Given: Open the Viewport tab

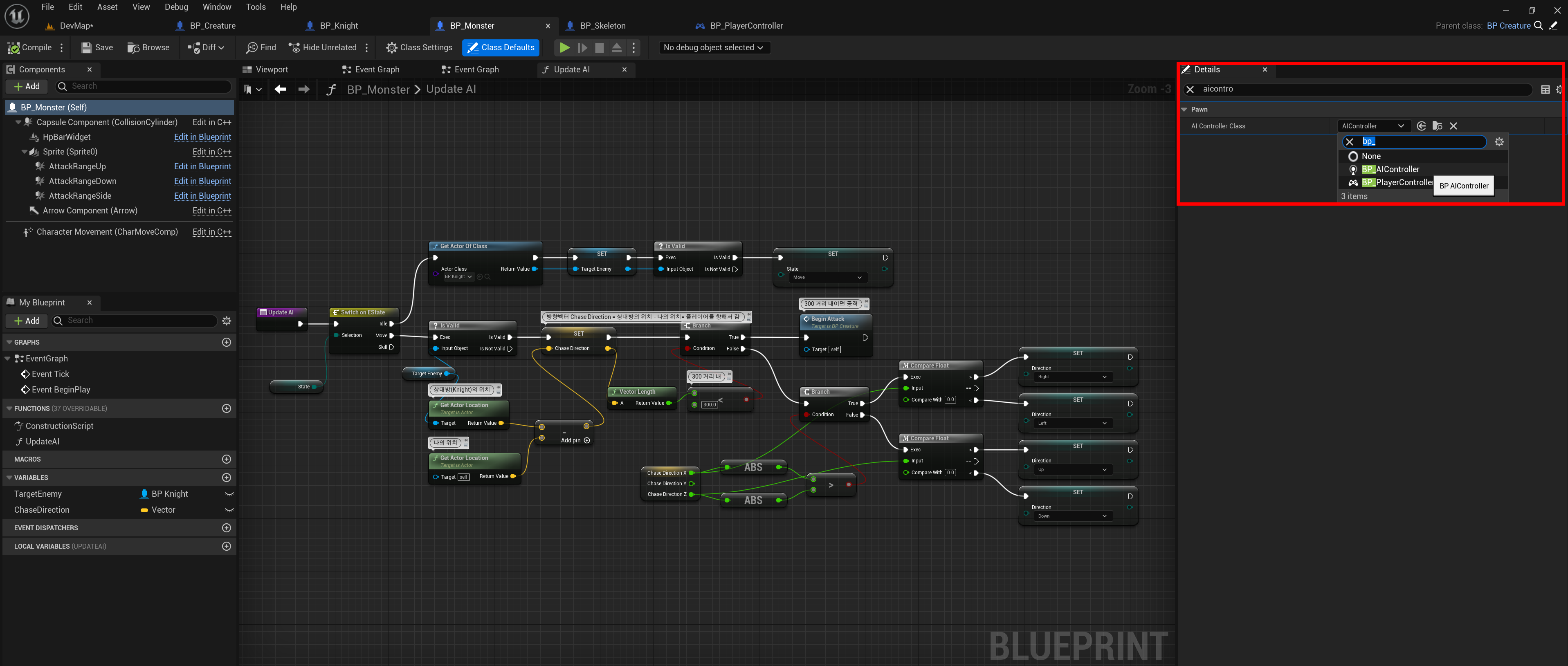Looking at the screenshot, I should [x=265, y=70].
